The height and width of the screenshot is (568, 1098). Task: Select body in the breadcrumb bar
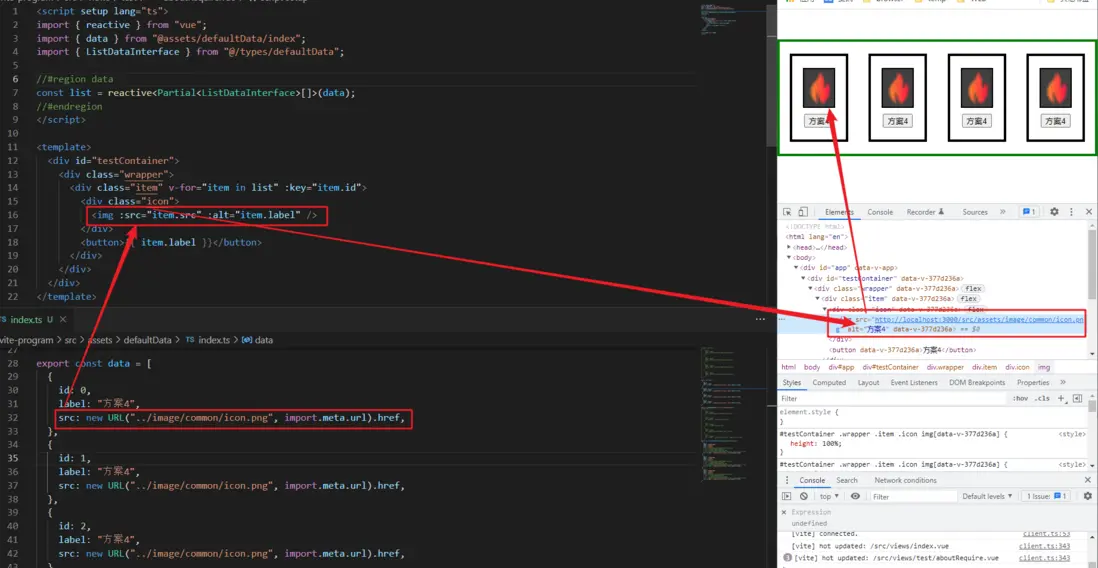tap(812, 367)
